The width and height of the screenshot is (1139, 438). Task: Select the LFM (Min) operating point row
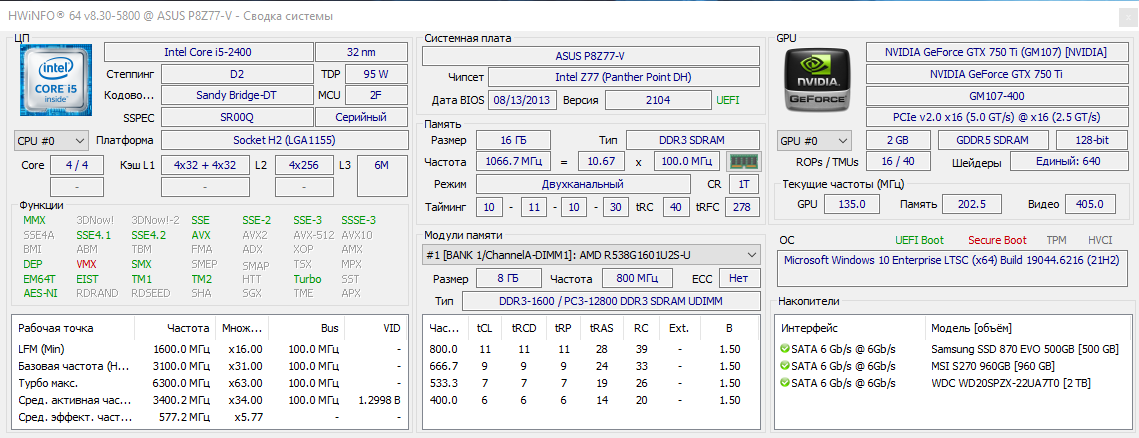click(x=209, y=349)
